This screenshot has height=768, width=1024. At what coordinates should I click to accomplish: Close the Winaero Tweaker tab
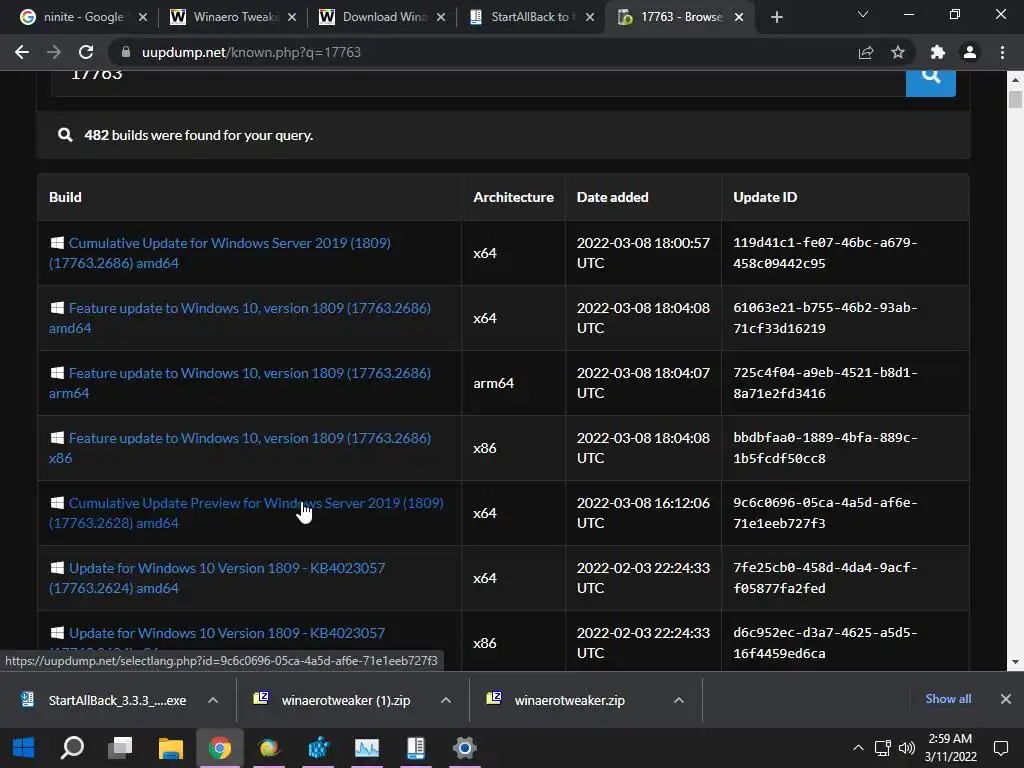(x=292, y=17)
